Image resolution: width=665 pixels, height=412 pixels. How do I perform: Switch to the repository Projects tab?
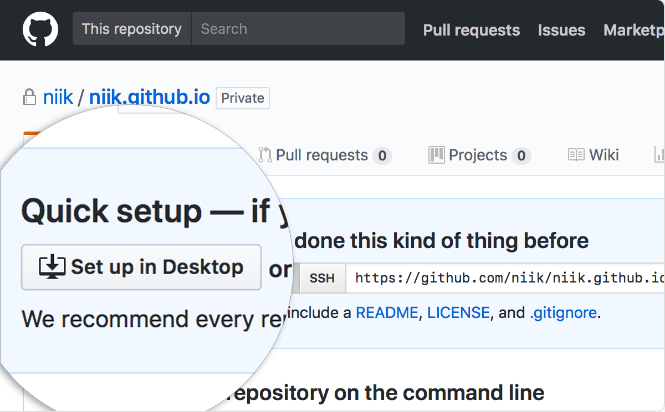pyautogui.click(x=478, y=155)
